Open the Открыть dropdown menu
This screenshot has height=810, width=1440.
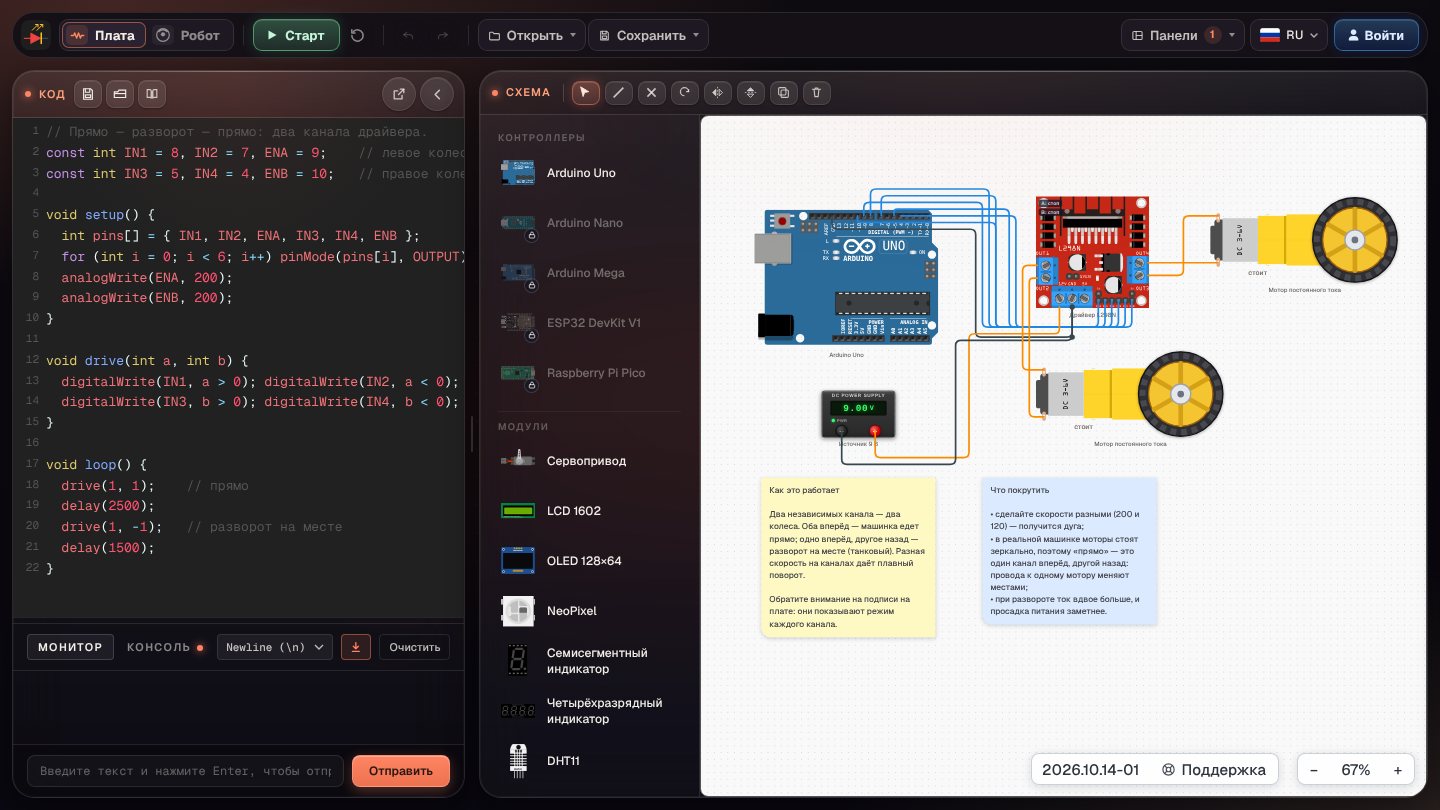531,35
